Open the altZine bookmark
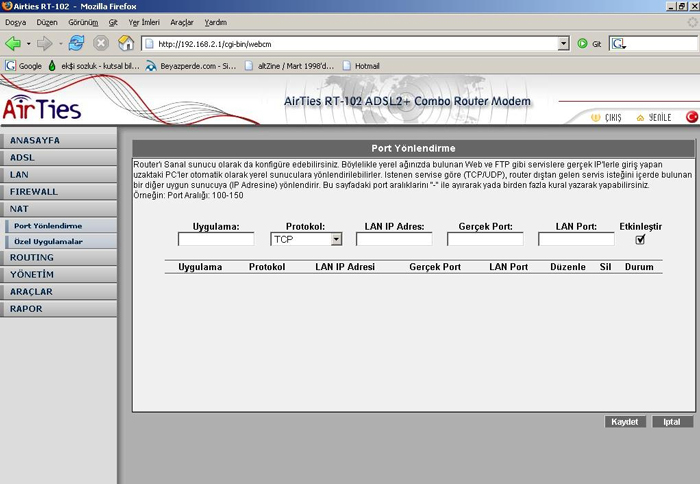 289,66
